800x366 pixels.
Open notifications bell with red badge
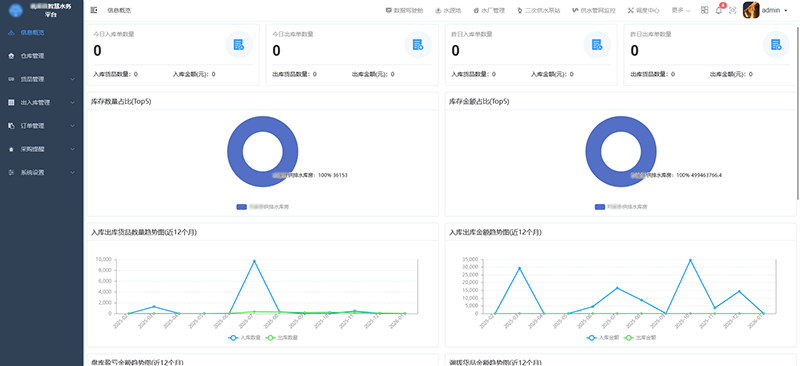719,10
